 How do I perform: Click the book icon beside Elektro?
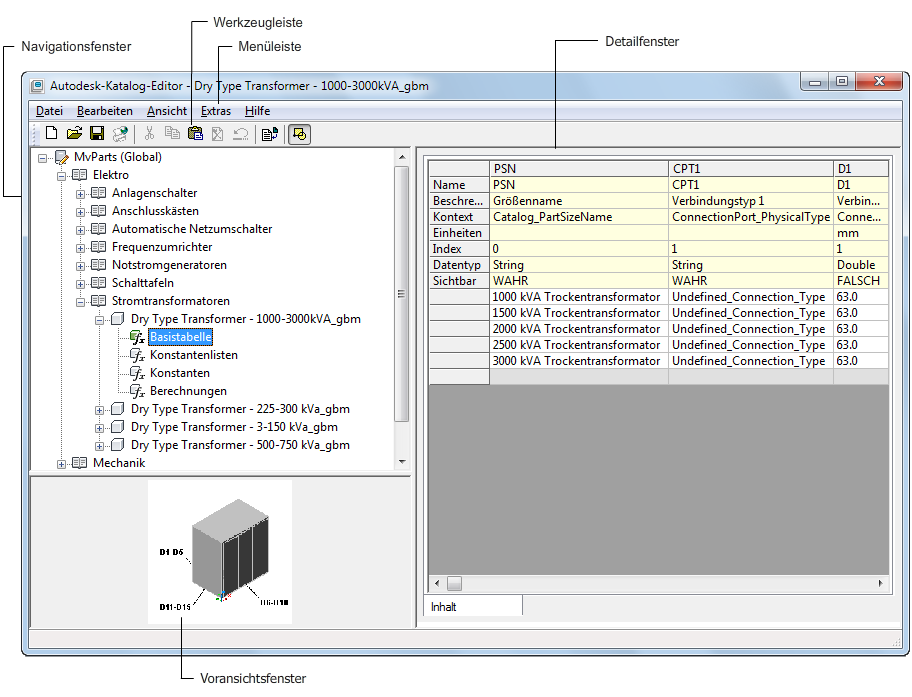(x=80, y=175)
